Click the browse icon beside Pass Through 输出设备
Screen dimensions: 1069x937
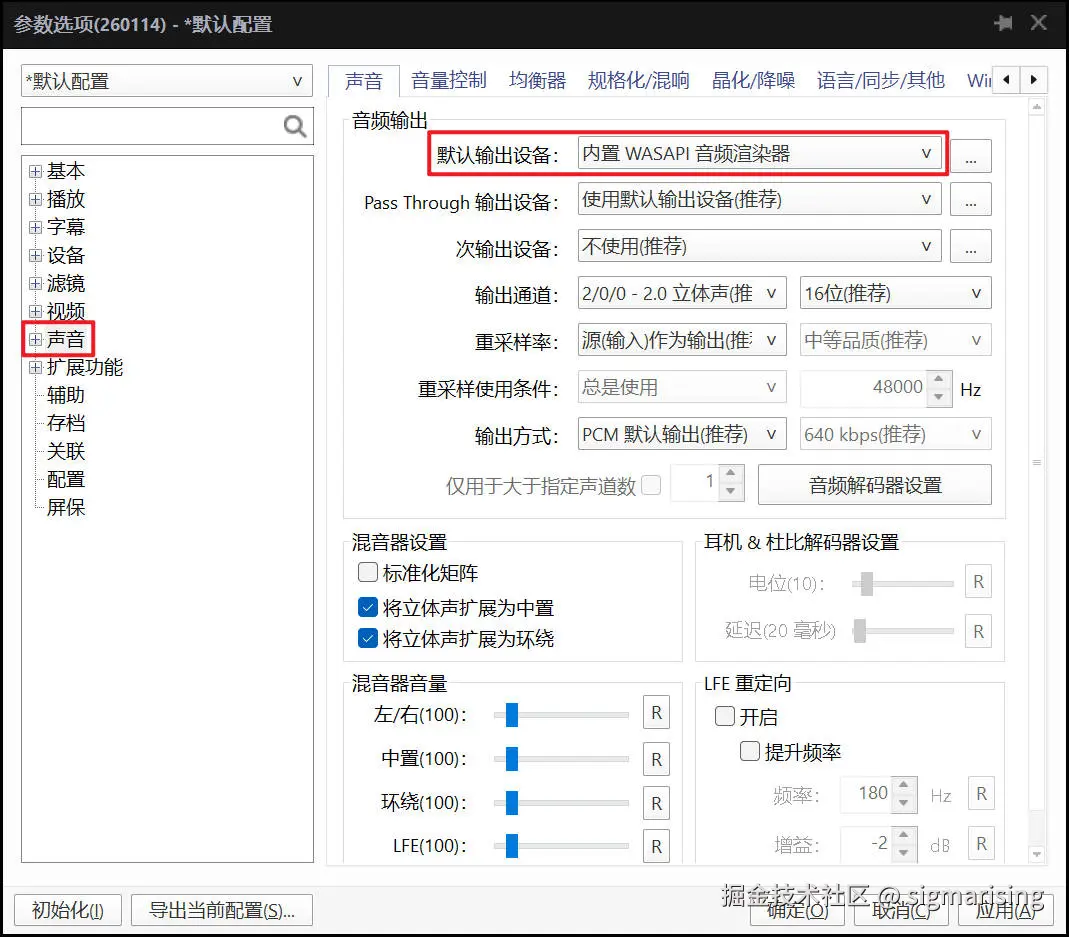coord(970,199)
